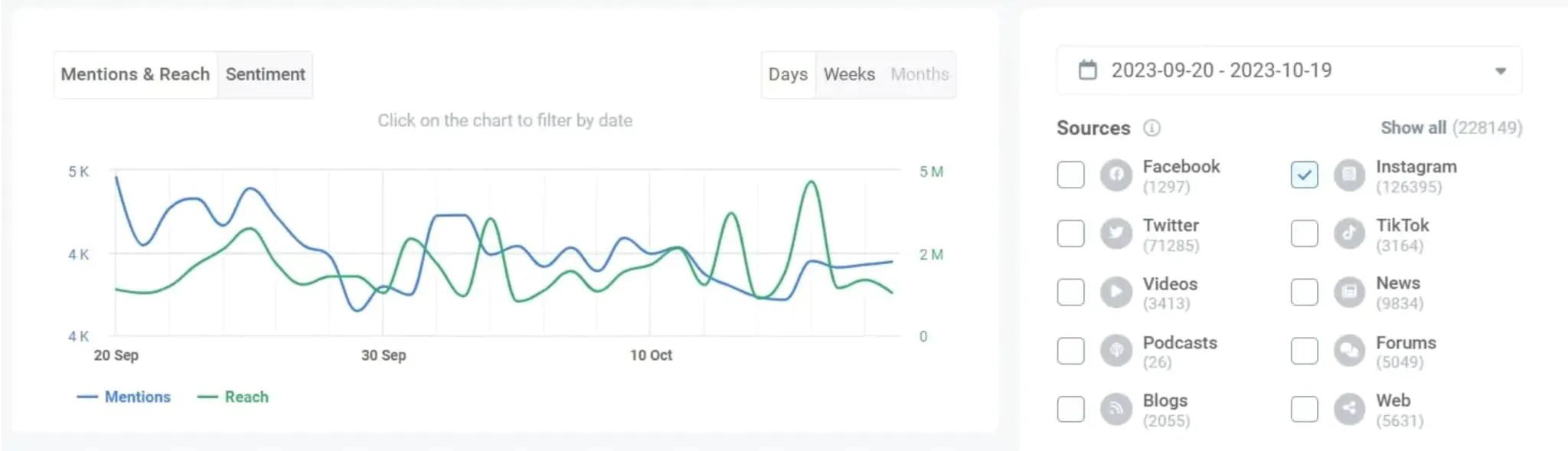Click the TikTok source icon
This screenshot has width=1568, height=451.
pos(1349,234)
